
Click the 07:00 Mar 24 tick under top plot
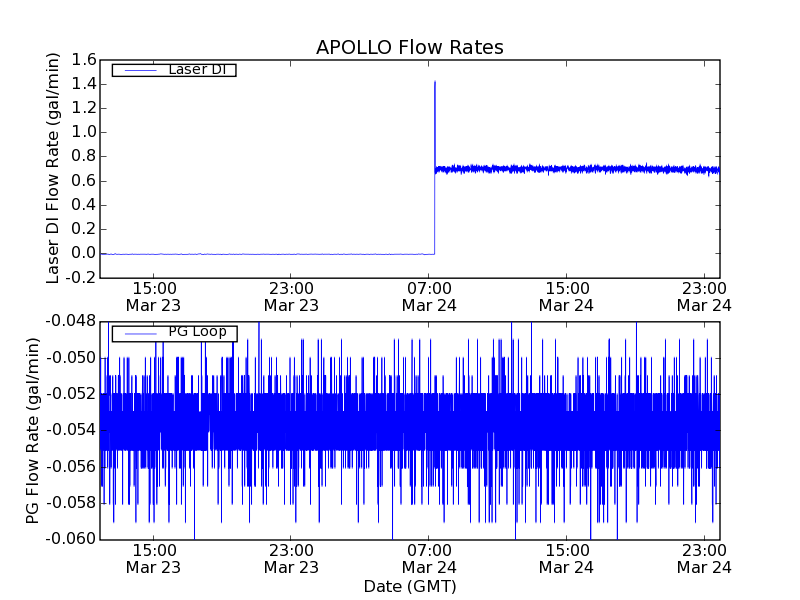tap(428, 296)
